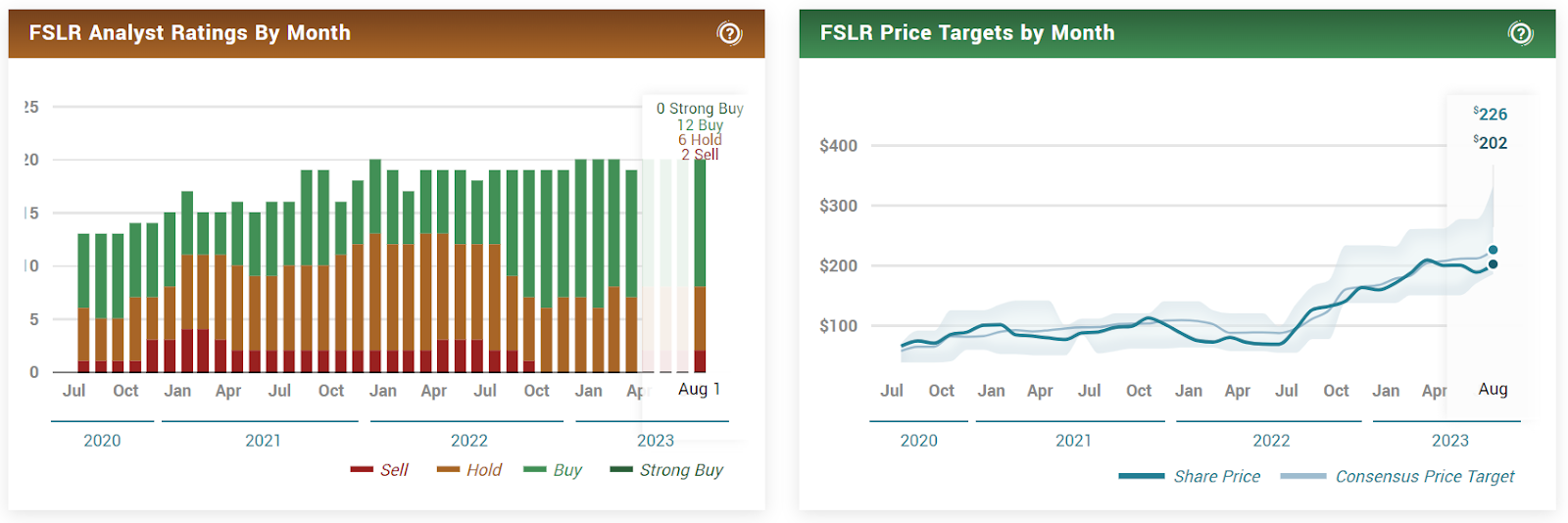This screenshot has width=1568, height=523.
Task: Click the green Buy legend swatch
Action: click(x=535, y=470)
